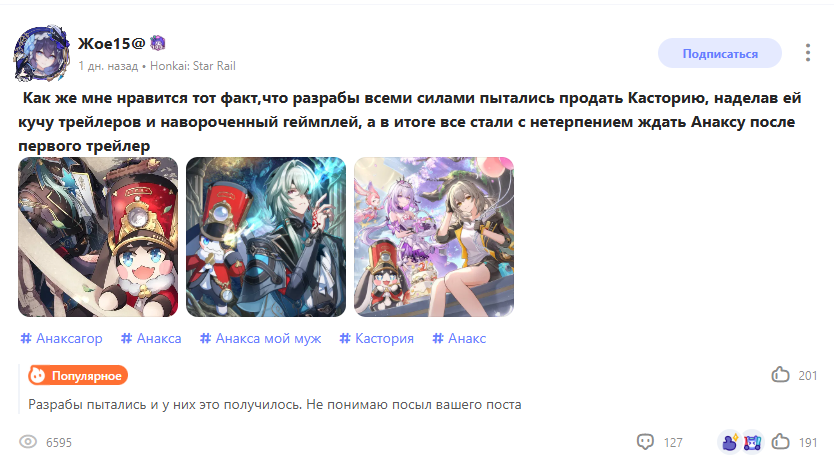This screenshot has width=834, height=469.
Task: Click the Популярное popular comment badge
Action: coord(78,375)
